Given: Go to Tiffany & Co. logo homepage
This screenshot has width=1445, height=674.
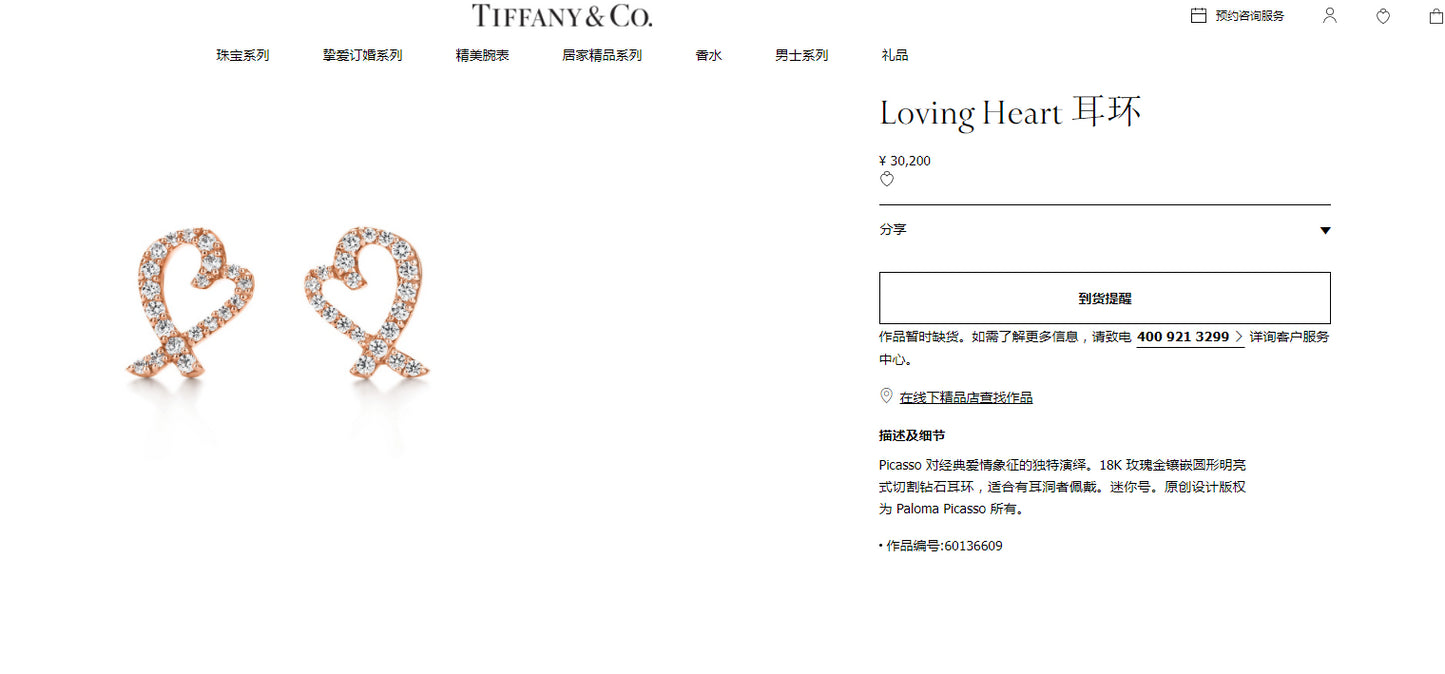Looking at the screenshot, I should (562, 16).
